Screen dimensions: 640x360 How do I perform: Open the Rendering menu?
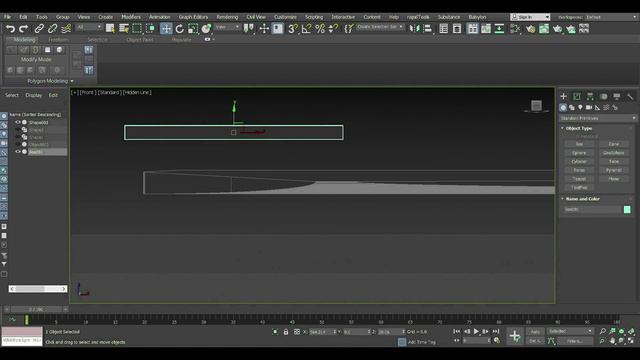[x=227, y=17]
